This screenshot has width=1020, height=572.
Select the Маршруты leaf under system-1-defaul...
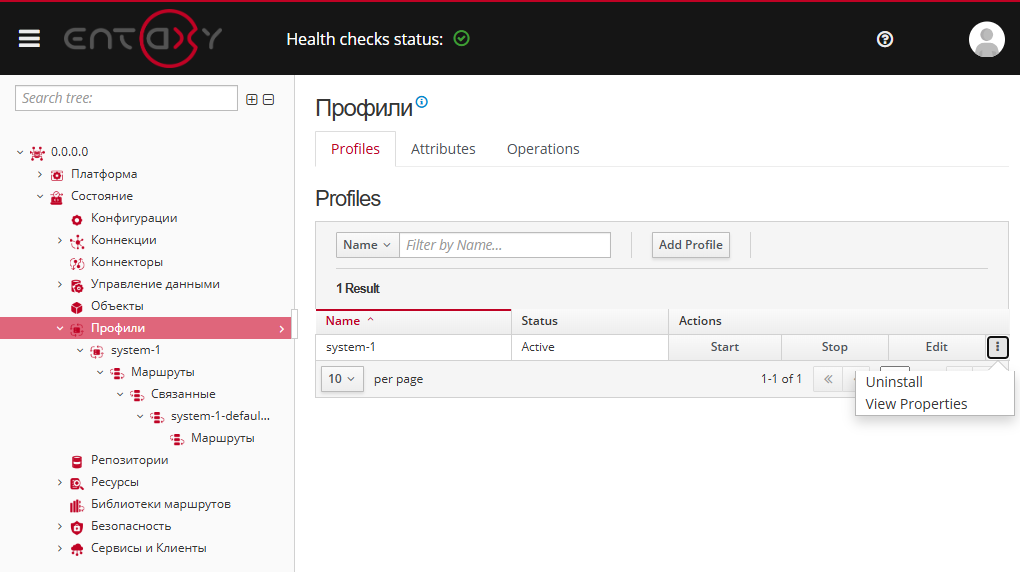222,439
